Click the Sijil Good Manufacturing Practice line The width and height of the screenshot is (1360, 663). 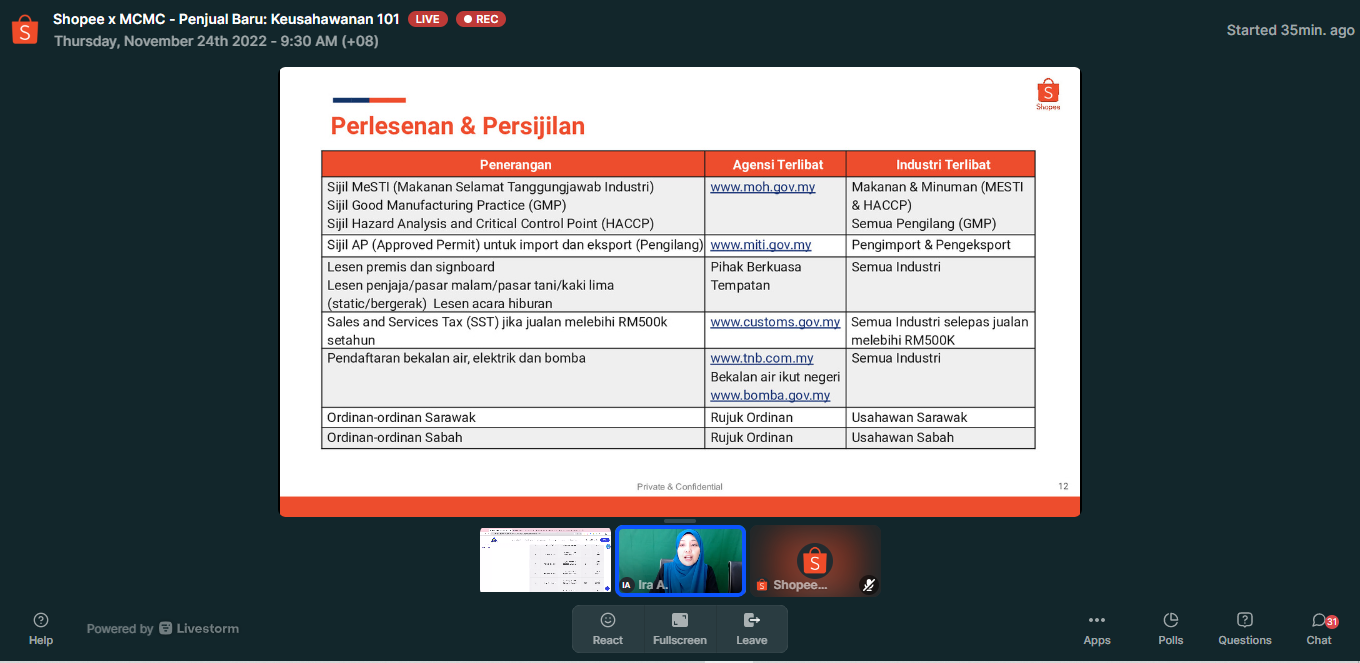point(447,205)
